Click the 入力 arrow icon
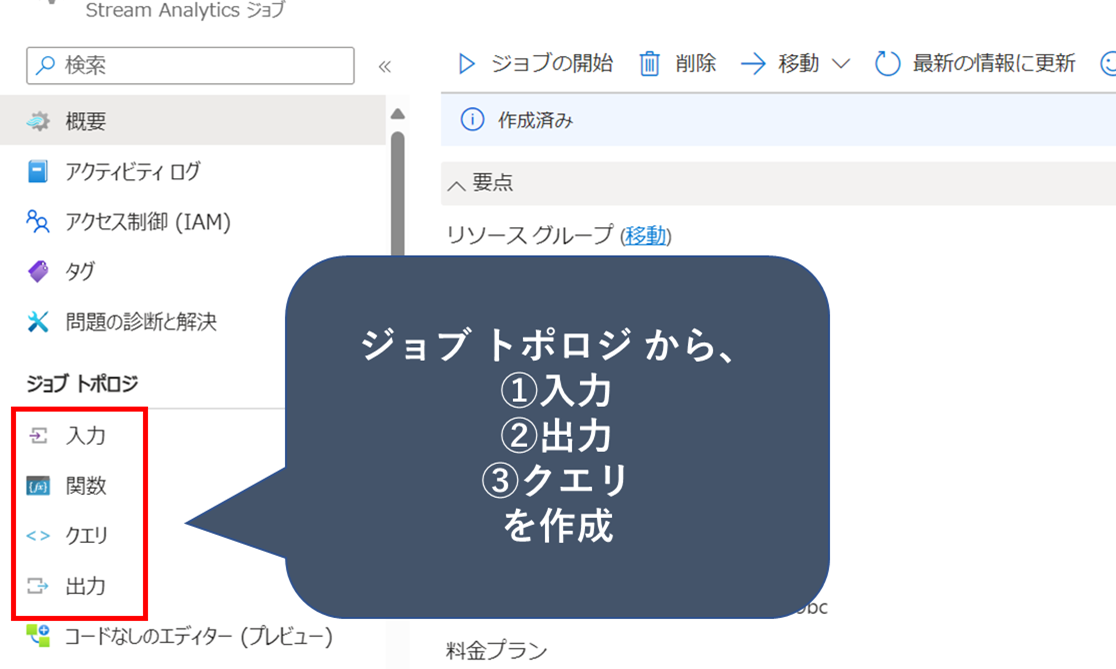 pyautogui.click(x=38, y=436)
